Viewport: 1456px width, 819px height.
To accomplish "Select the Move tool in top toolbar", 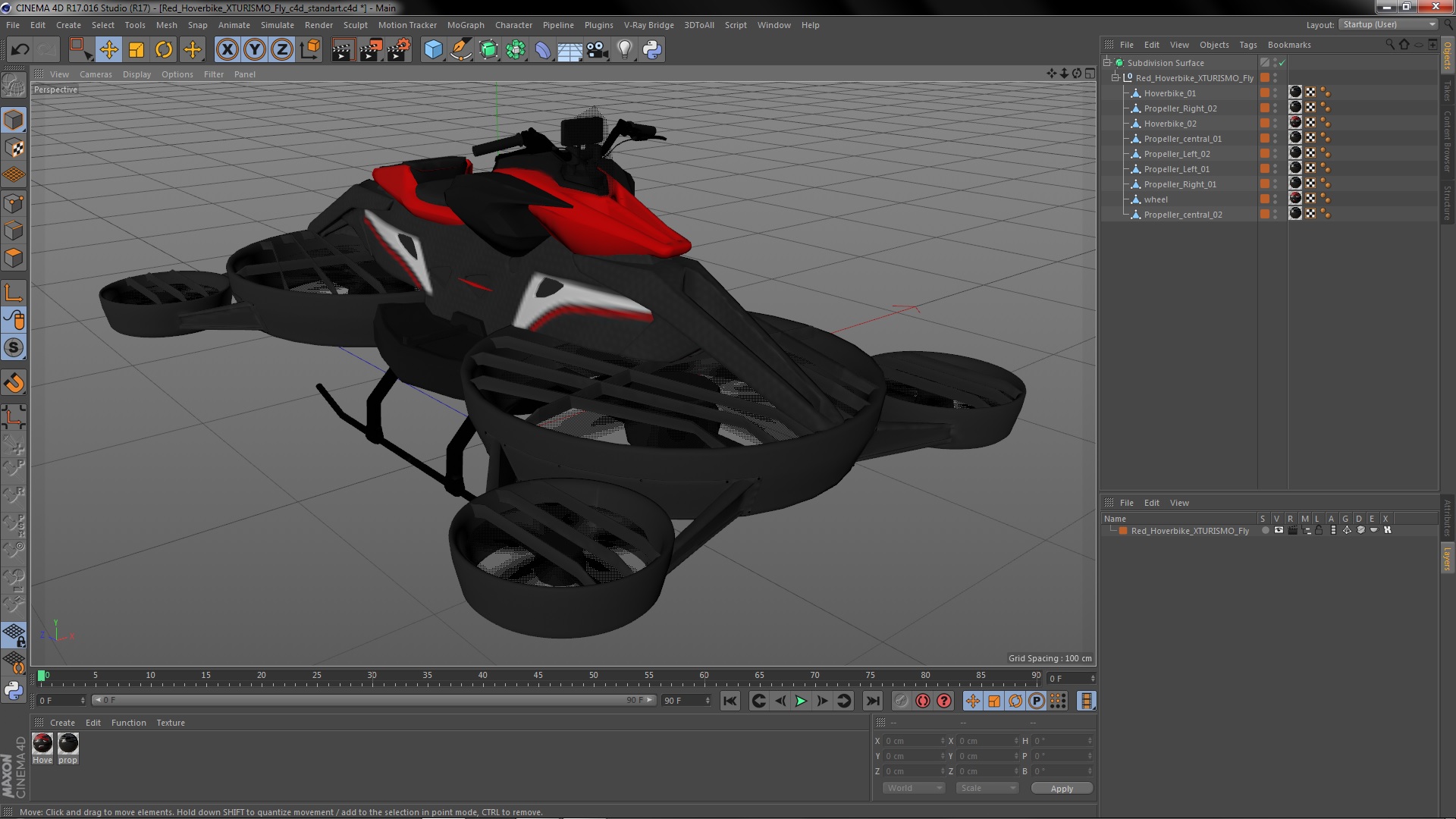I will [108, 50].
